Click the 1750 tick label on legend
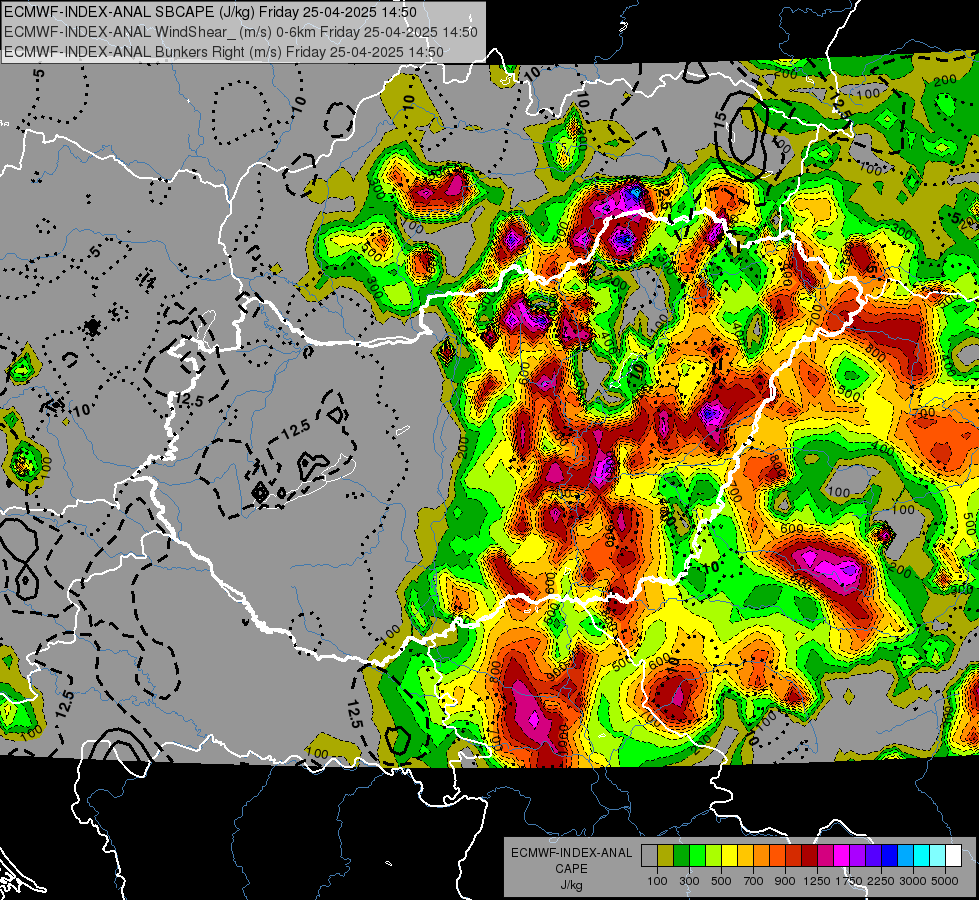 coord(849,881)
